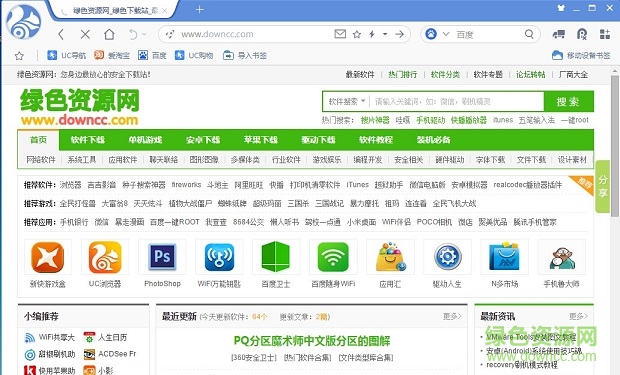Stop page loading with the X button
The image size is (620, 375).
[x=85, y=34]
